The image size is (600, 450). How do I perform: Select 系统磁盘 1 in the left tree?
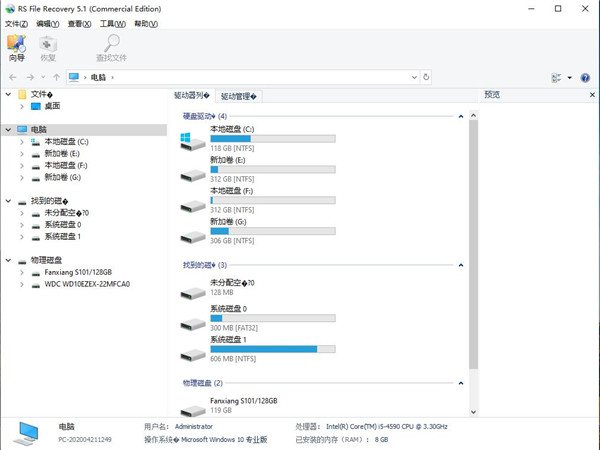click(63, 236)
